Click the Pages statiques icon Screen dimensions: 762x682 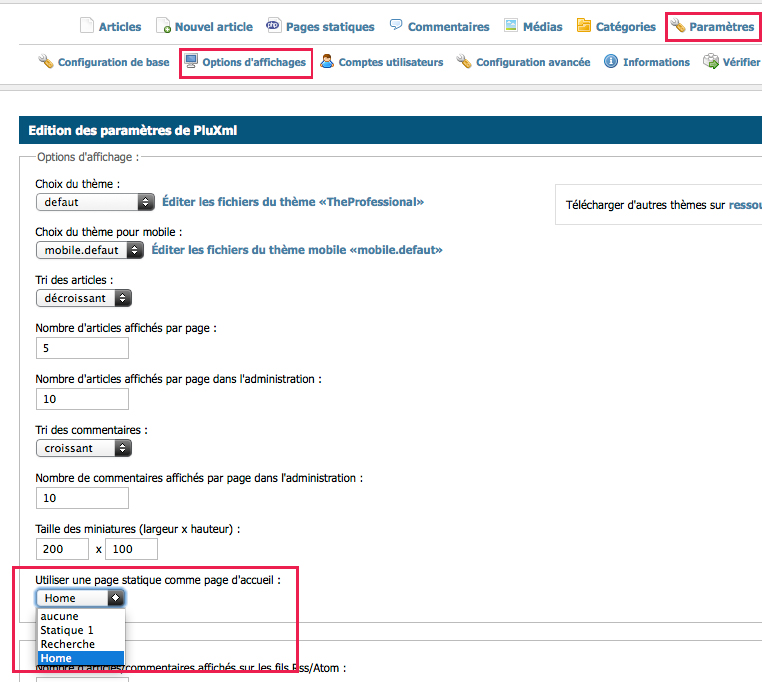(273, 26)
